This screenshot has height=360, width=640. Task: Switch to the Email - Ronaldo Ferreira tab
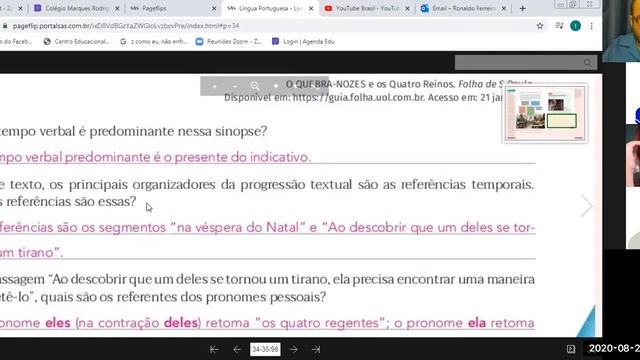(464, 8)
